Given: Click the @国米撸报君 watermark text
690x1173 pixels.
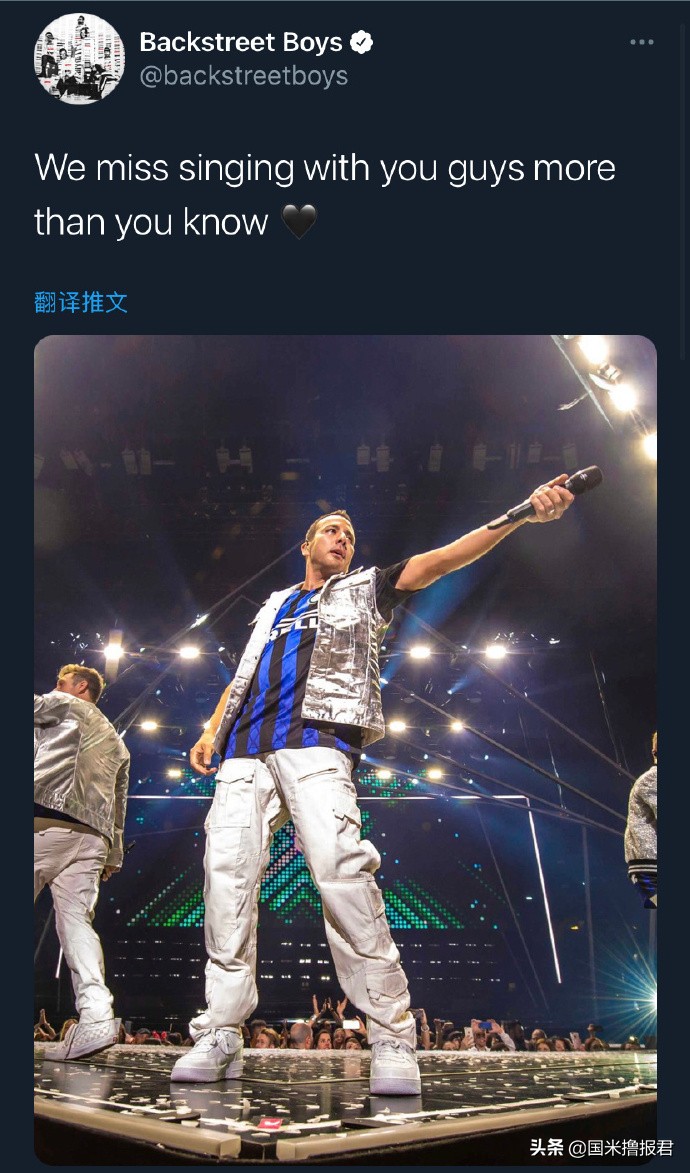Looking at the screenshot, I should click(x=621, y=1147).
